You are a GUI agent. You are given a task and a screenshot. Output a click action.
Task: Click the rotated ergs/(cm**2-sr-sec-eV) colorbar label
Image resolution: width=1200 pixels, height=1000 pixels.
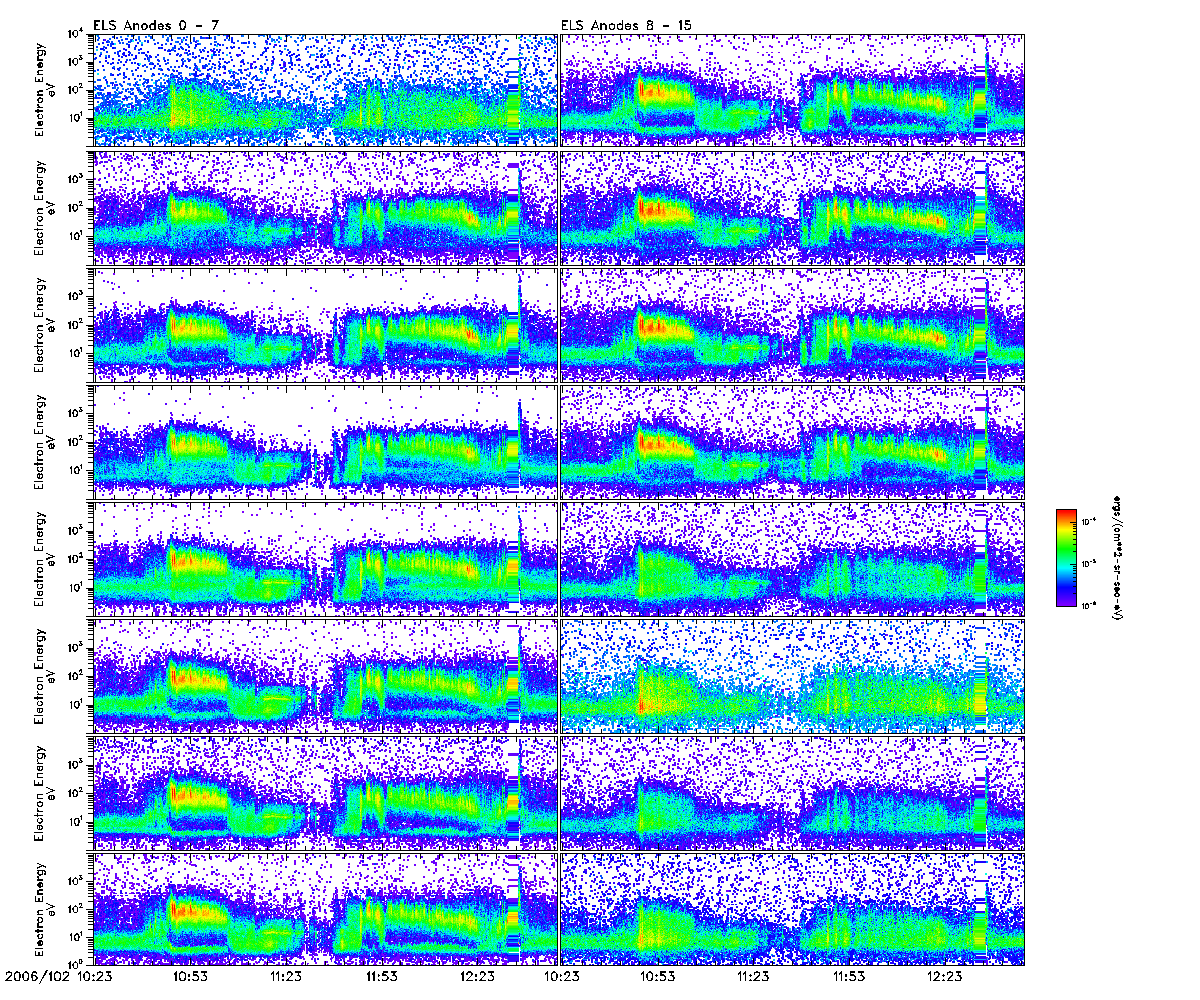(x=1118, y=556)
